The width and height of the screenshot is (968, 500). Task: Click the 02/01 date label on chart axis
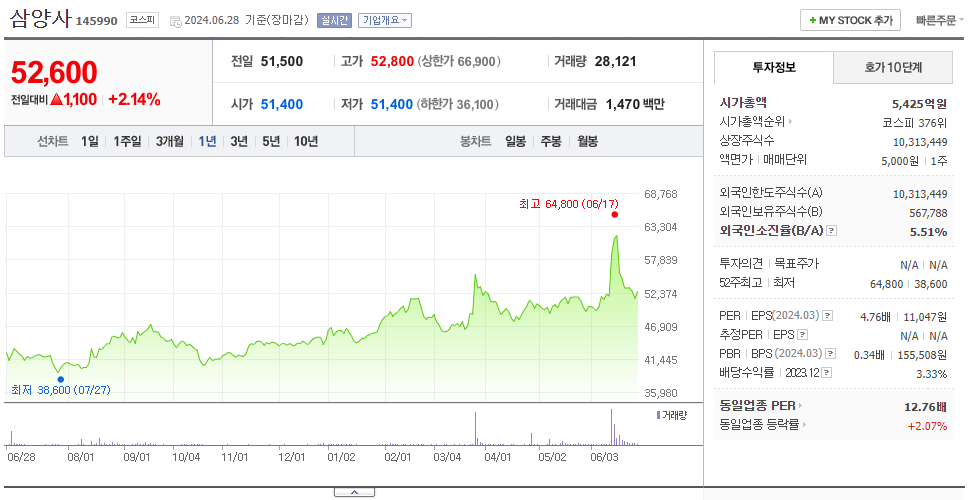click(x=398, y=459)
